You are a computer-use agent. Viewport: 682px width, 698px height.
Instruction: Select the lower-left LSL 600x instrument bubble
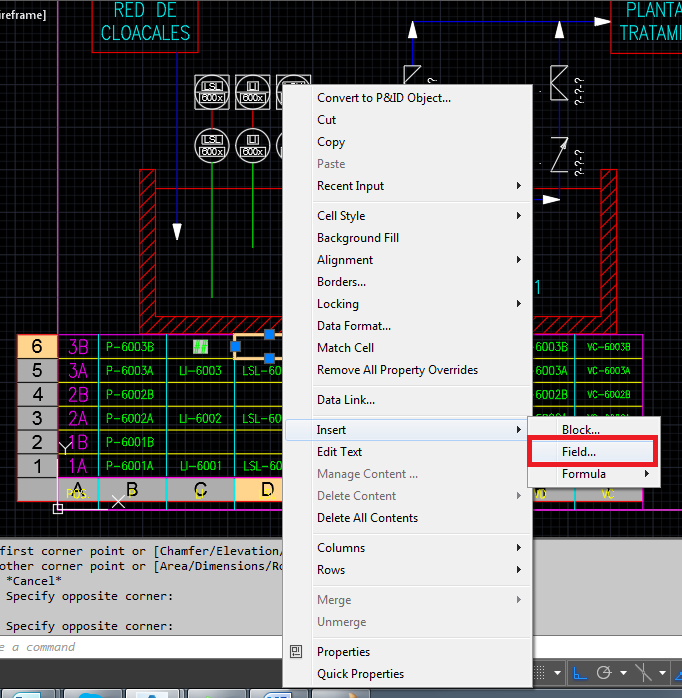click(212, 146)
